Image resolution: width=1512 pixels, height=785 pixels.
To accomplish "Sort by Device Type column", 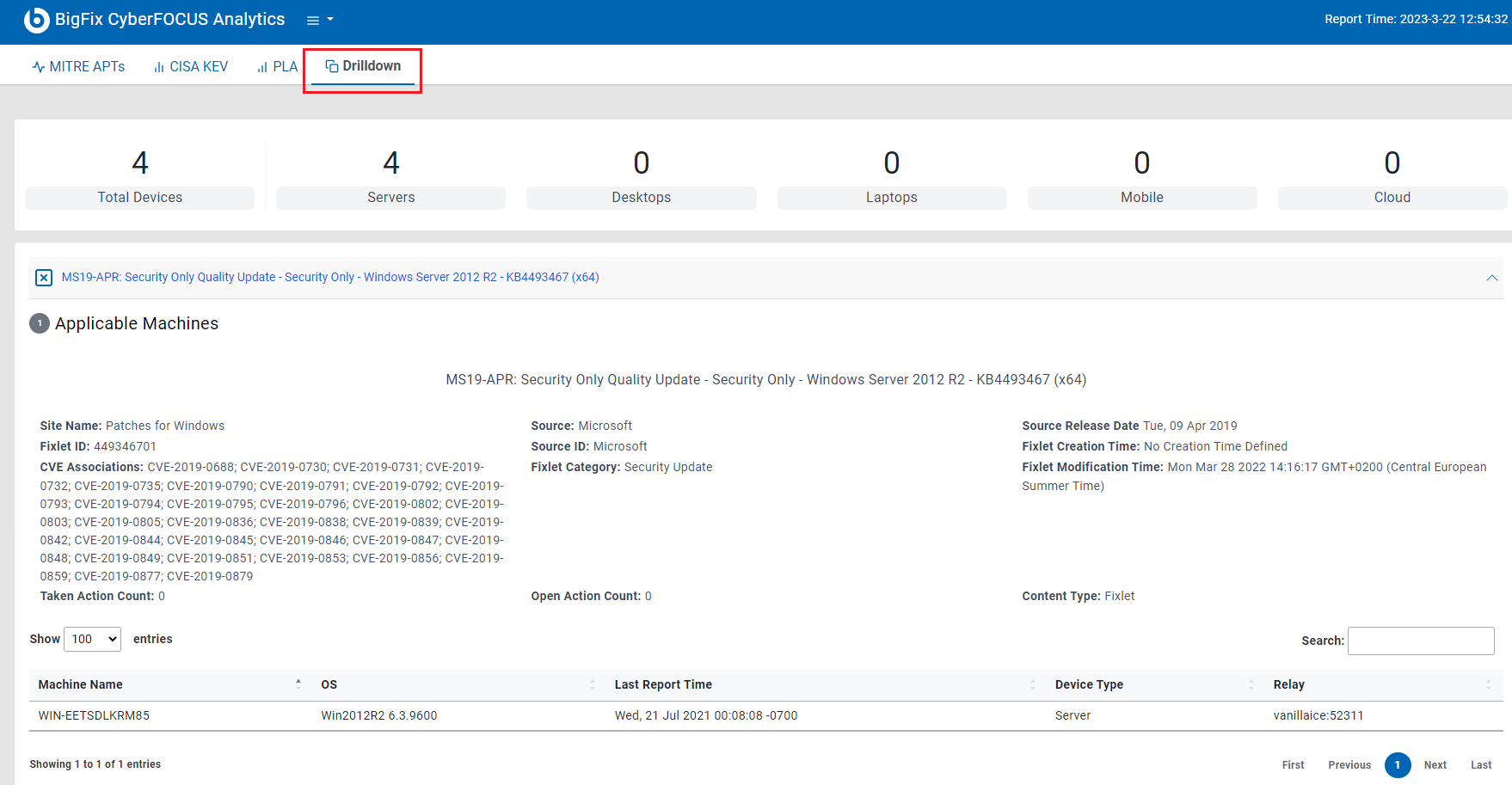I will tap(1089, 684).
